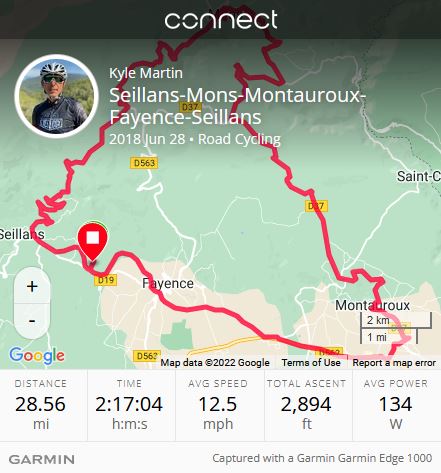Click the map scale 2 km bar
Viewport: 441px width, 473px height.
396,321
